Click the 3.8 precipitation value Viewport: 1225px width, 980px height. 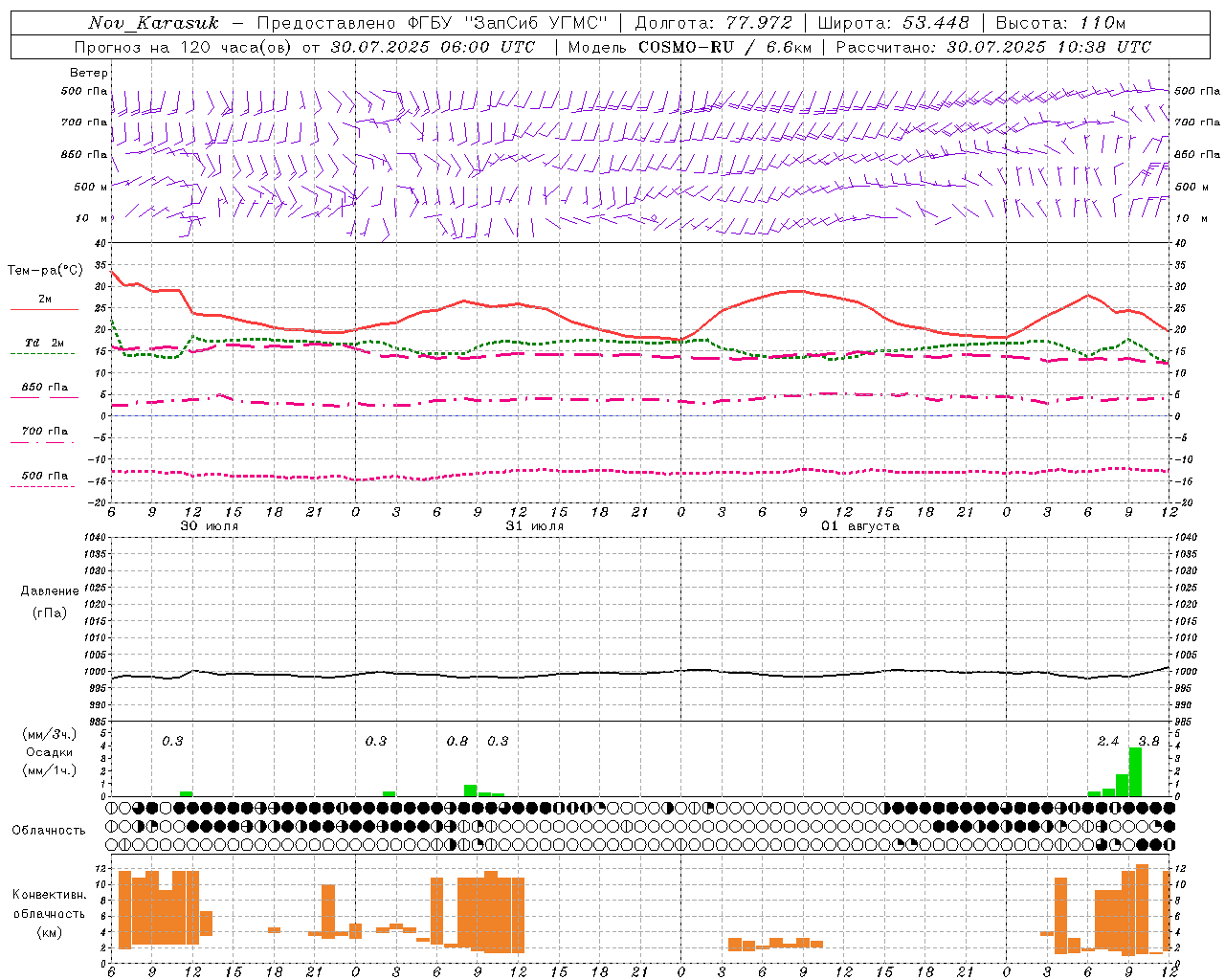coord(1148,742)
